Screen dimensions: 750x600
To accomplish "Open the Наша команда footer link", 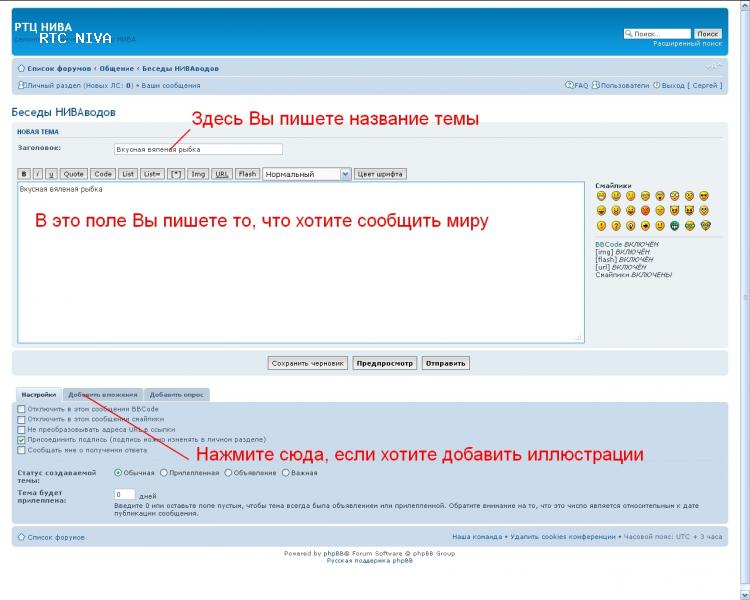I will 477,537.
